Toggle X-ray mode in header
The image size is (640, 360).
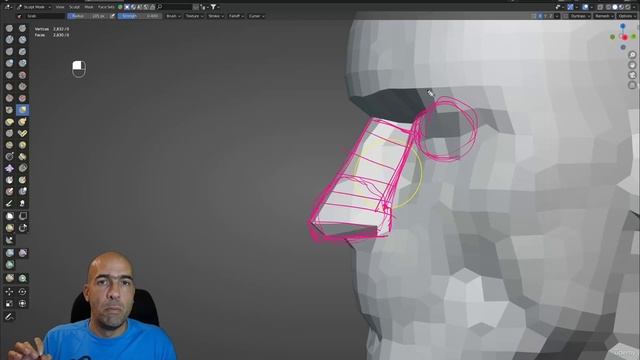coord(600,7)
